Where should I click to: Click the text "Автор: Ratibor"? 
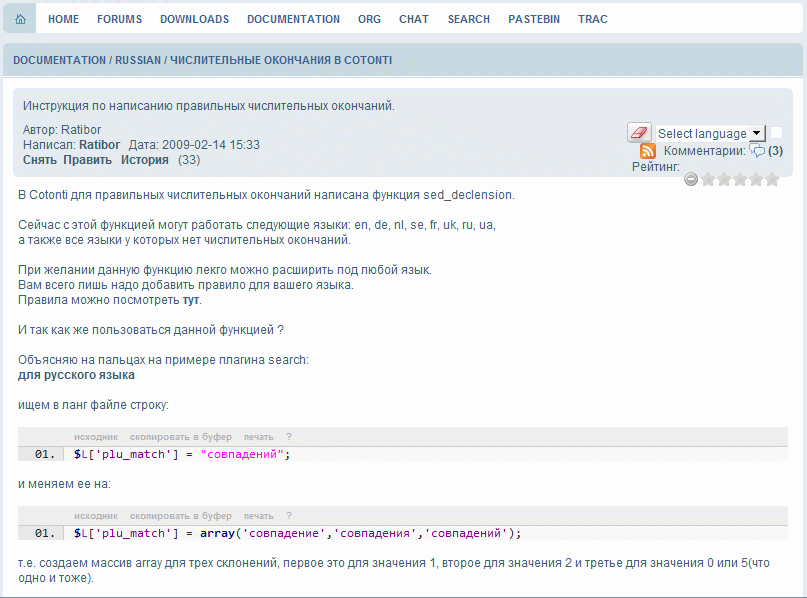62,130
